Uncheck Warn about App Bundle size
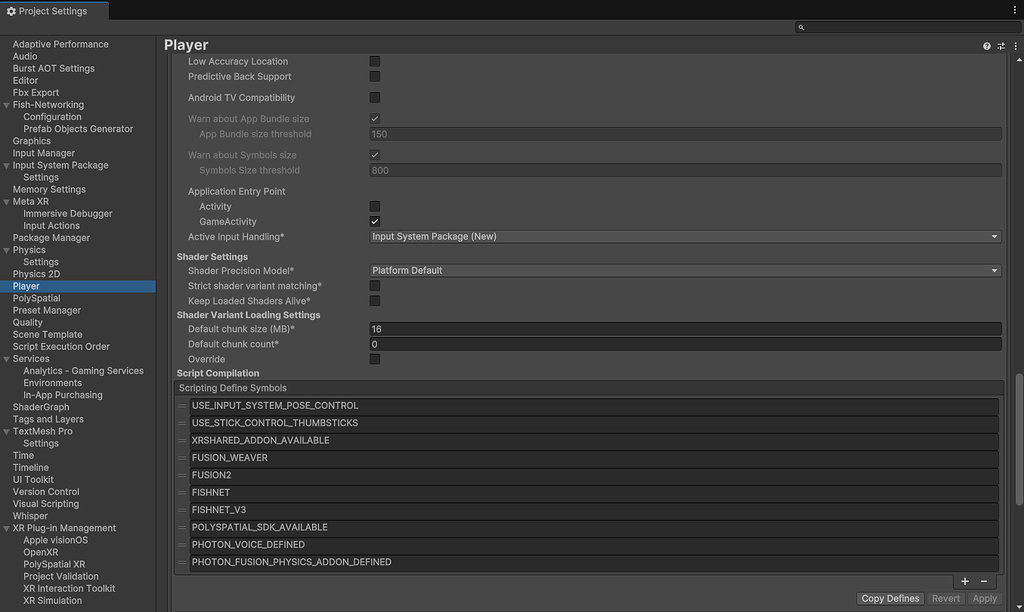The height and width of the screenshot is (612, 1024). (x=375, y=117)
